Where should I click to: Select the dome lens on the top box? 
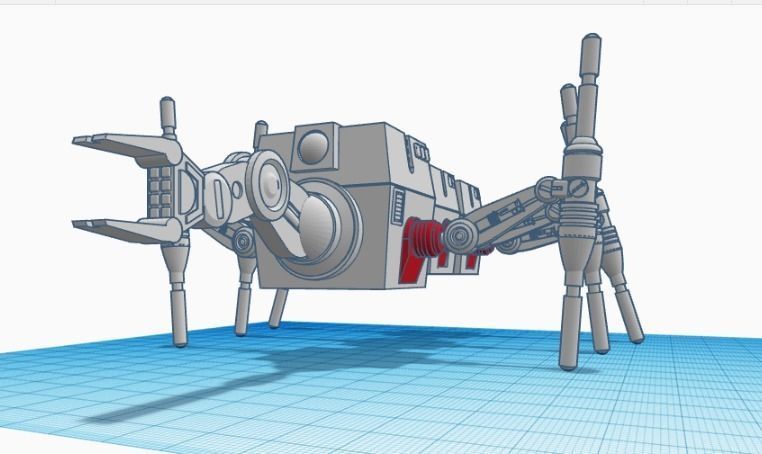(x=314, y=147)
